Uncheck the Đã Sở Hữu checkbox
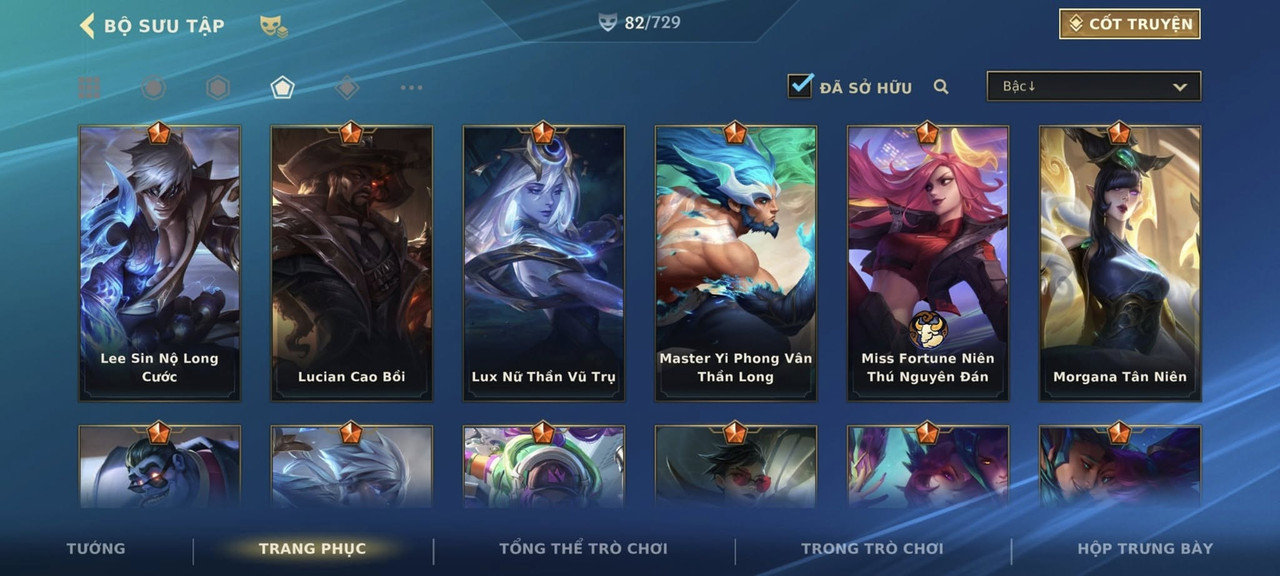The width and height of the screenshot is (1280, 576). coord(800,85)
